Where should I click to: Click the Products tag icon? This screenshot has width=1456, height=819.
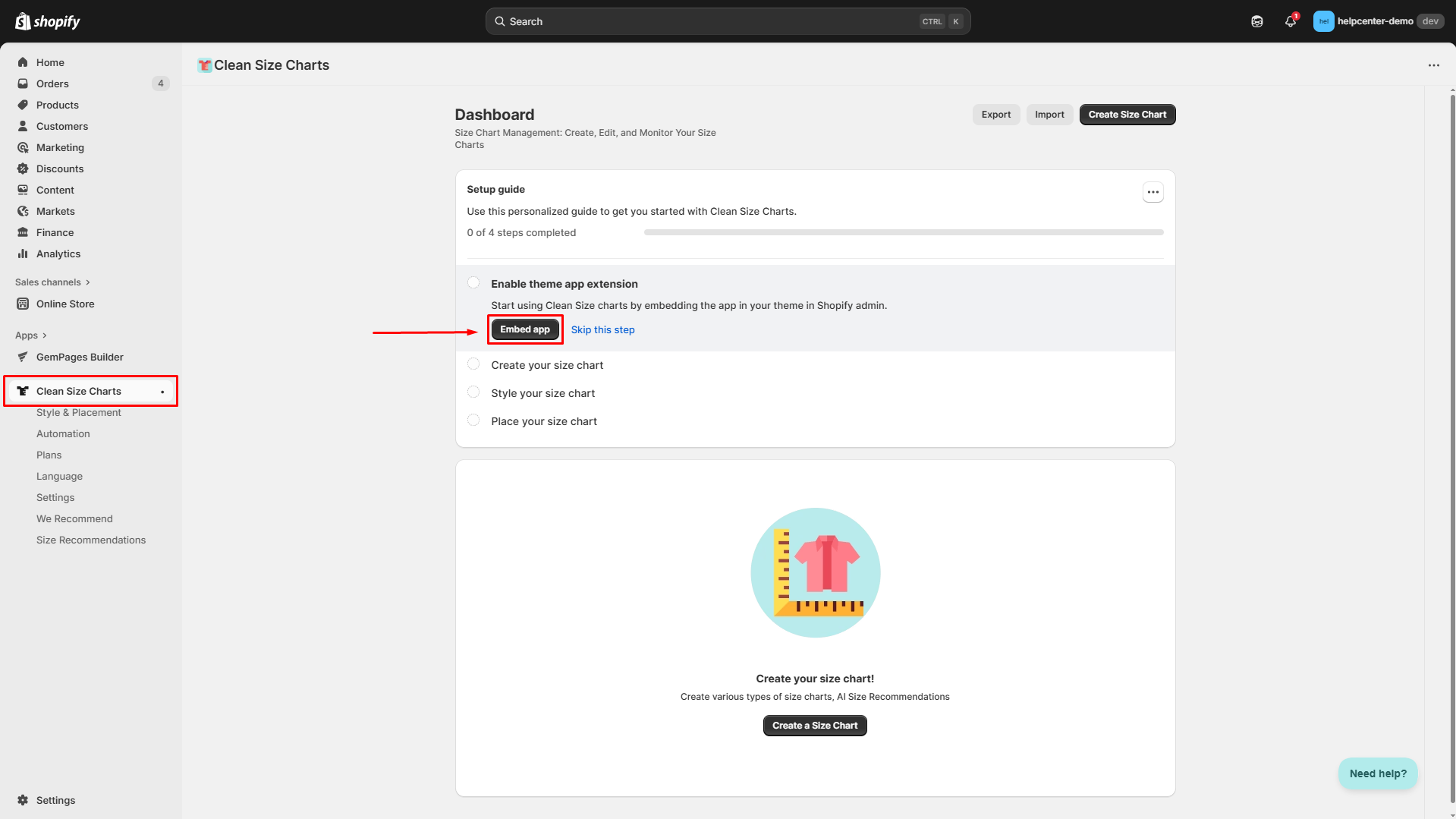pos(23,105)
